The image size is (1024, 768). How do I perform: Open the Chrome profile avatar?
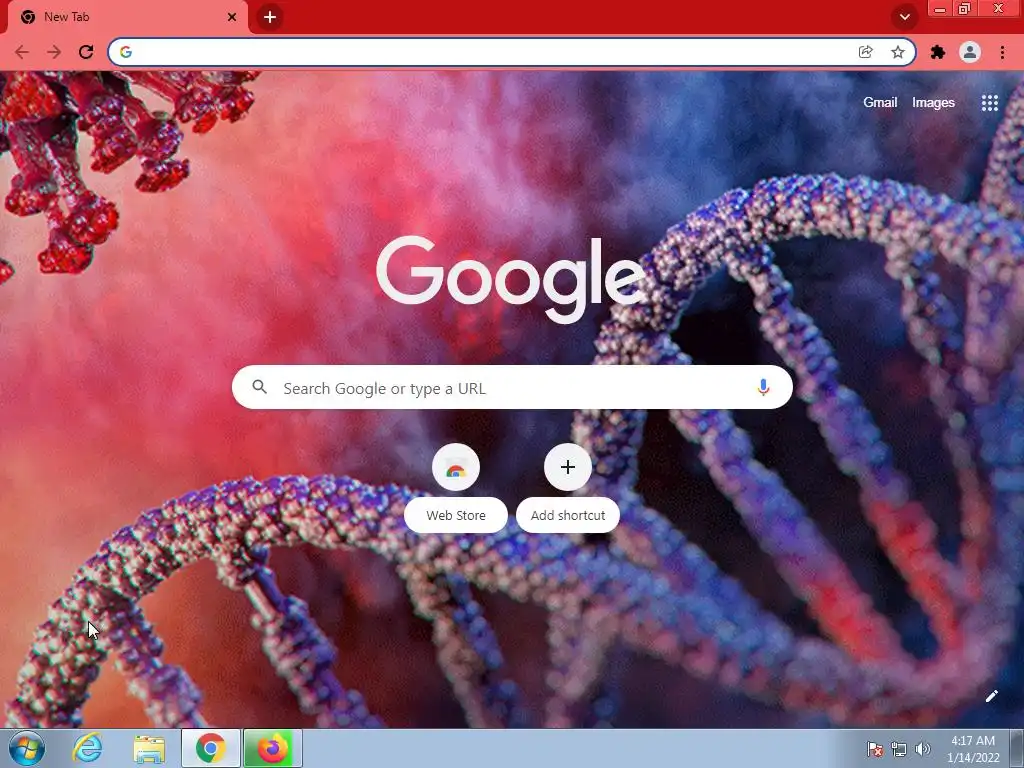970,52
